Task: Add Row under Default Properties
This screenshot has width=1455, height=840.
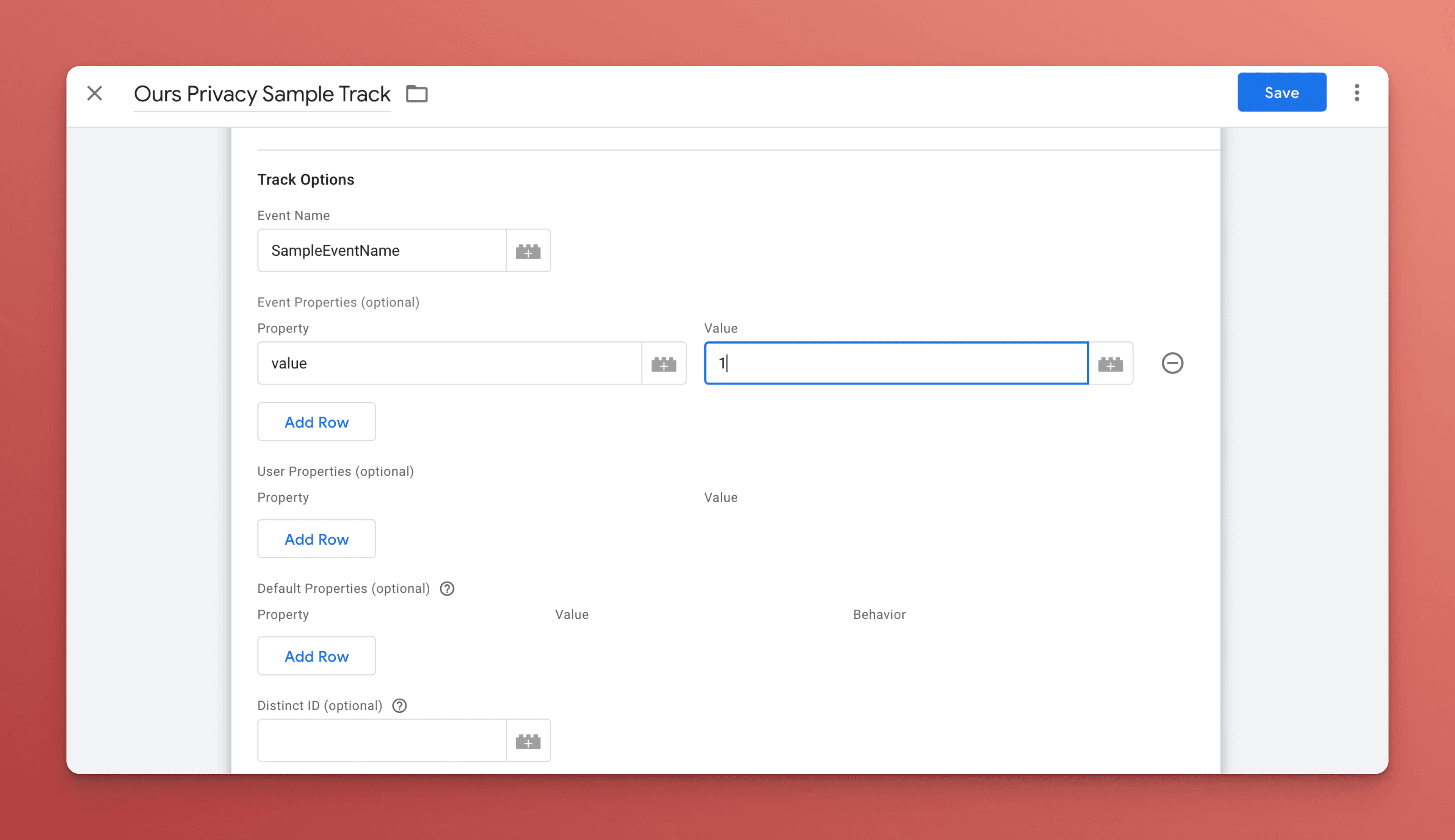Action: click(x=316, y=656)
